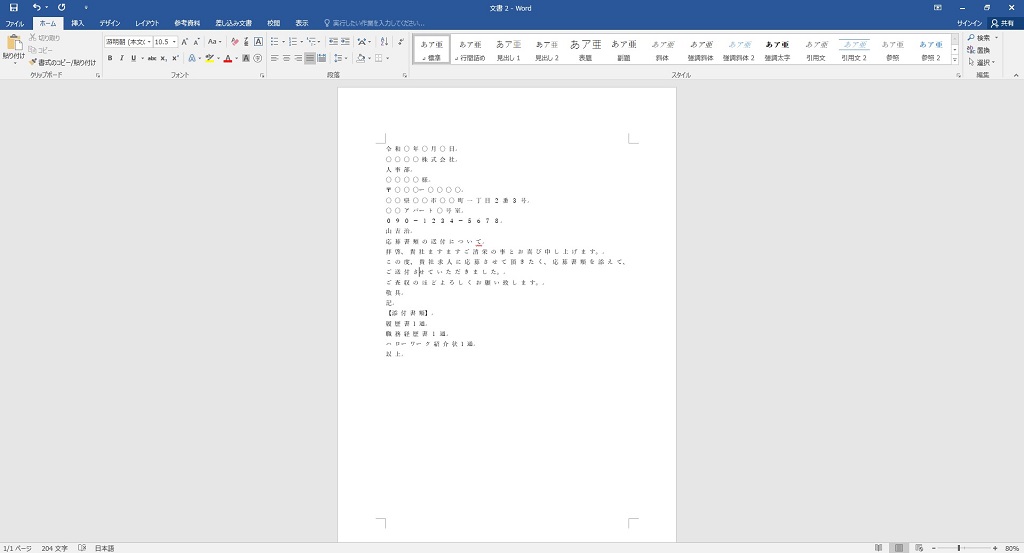
Task: Click the Share (共有) button
Action: 1003,24
